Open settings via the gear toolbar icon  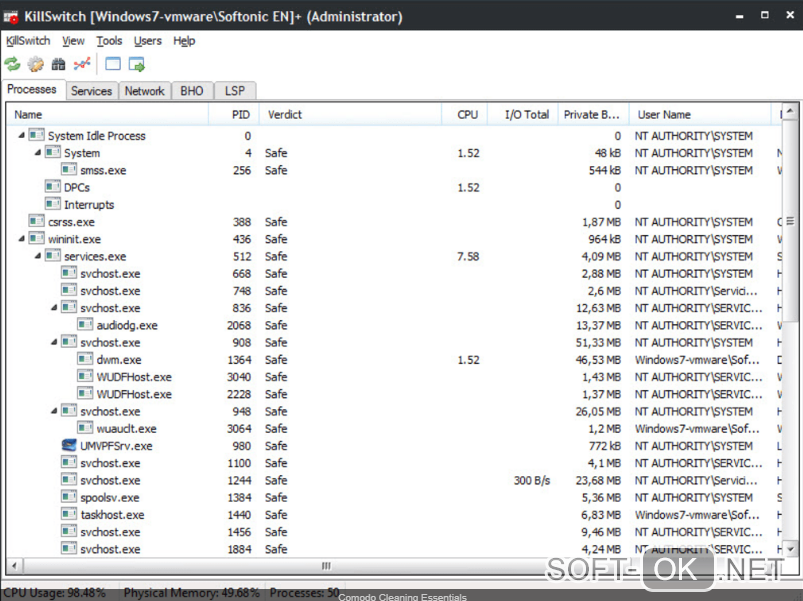(35, 64)
